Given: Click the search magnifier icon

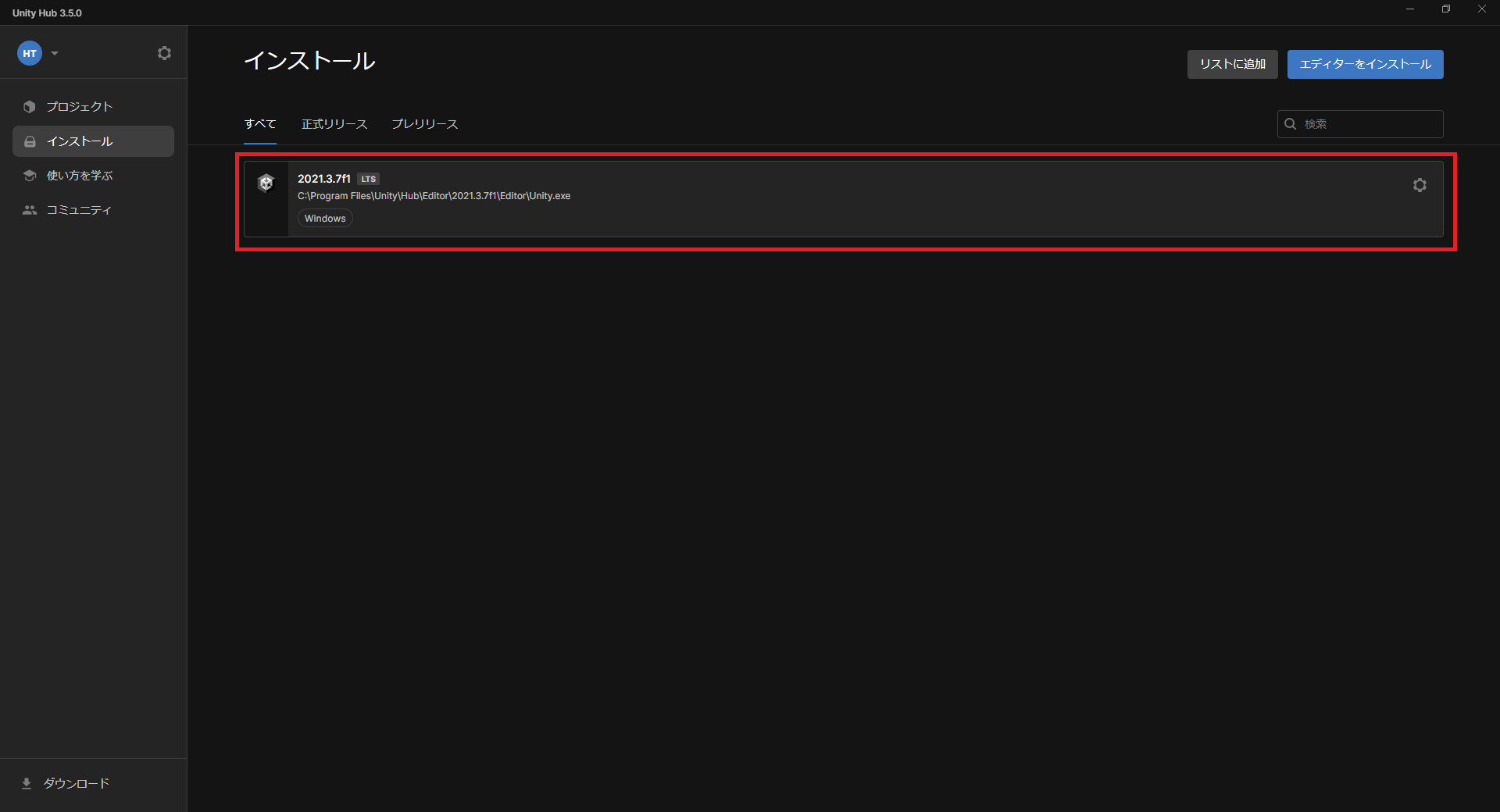Looking at the screenshot, I should 1291,124.
